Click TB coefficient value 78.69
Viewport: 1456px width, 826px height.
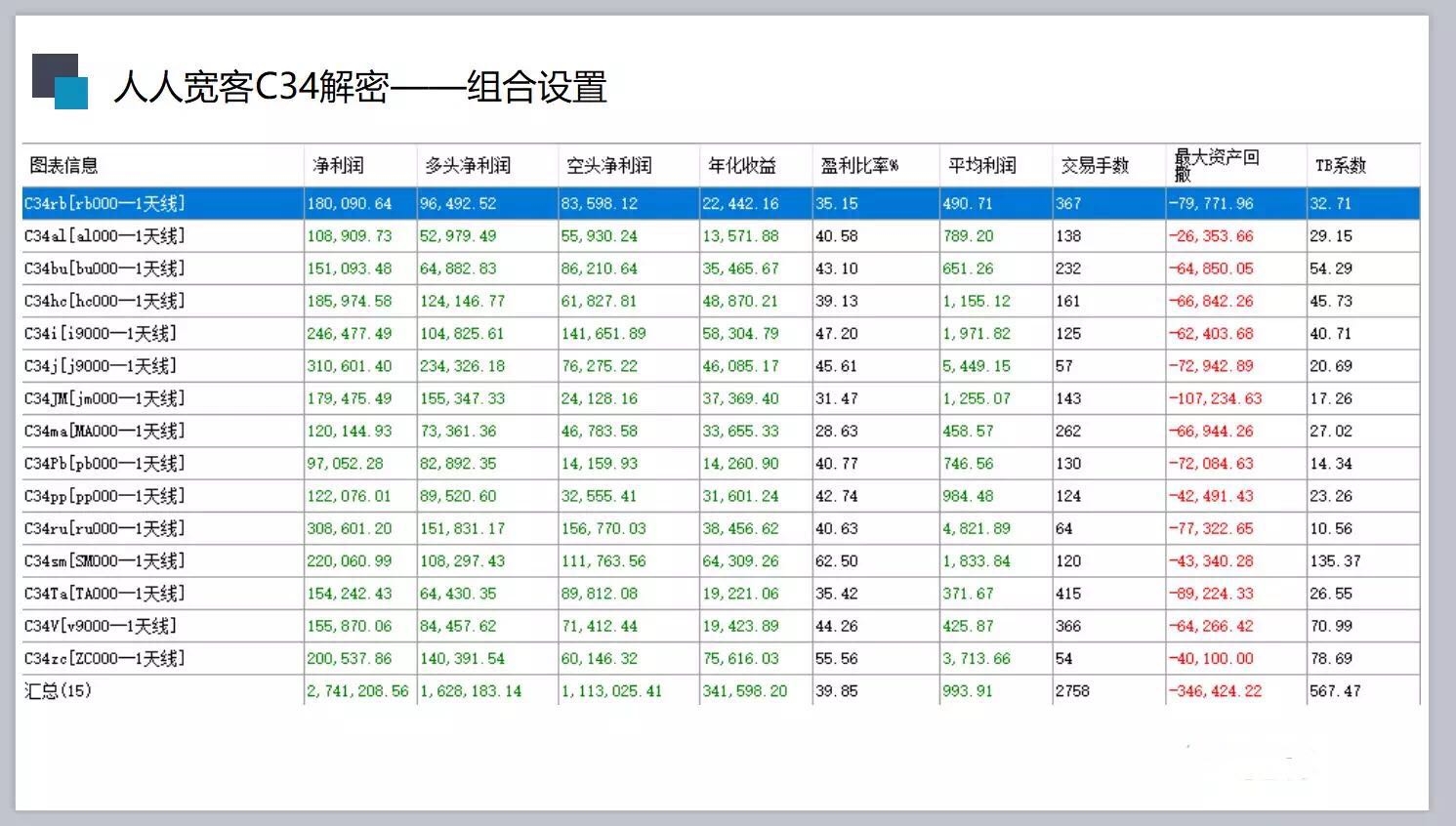[x=1331, y=659]
